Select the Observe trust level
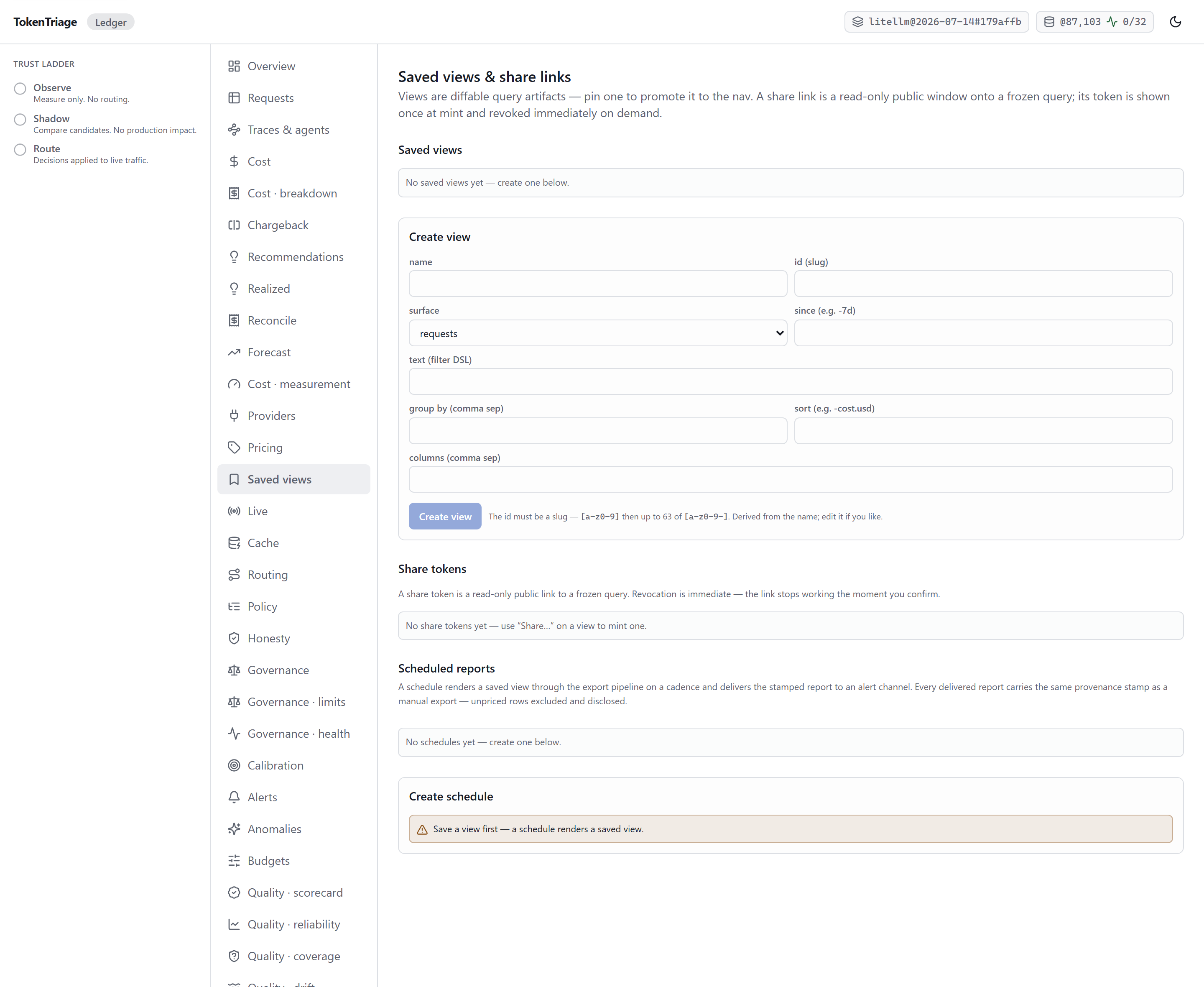Viewport: 1204px width, 987px height. tap(20, 88)
